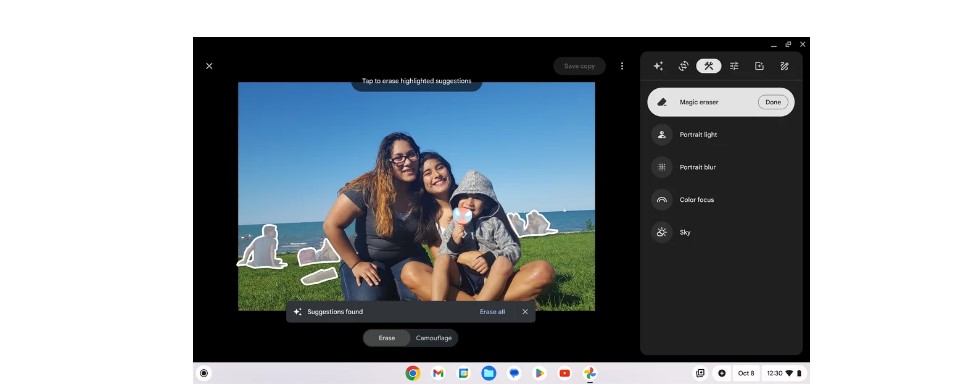This screenshot has height=392, width=960.
Task: Click Done on Magic eraser
Action: (773, 102)
